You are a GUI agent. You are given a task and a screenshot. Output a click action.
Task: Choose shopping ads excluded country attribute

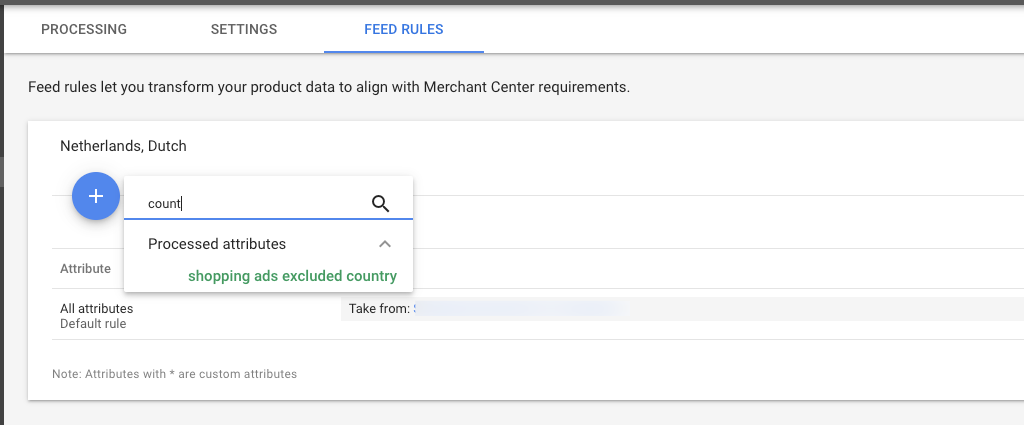[x=292, y=276]
